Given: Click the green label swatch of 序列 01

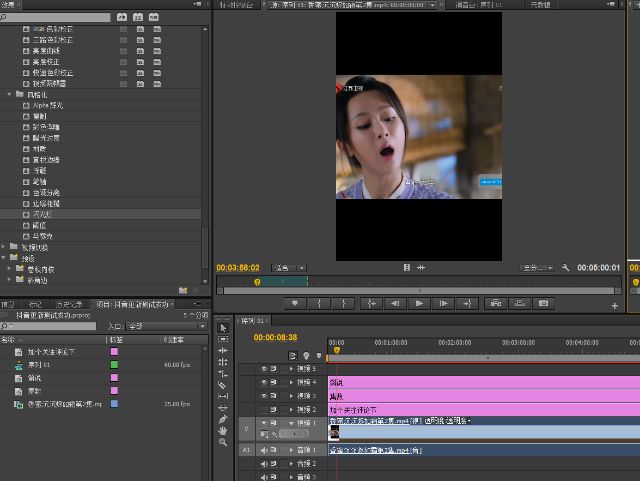Looking at the screenshot, I should (x=114, y=365).
